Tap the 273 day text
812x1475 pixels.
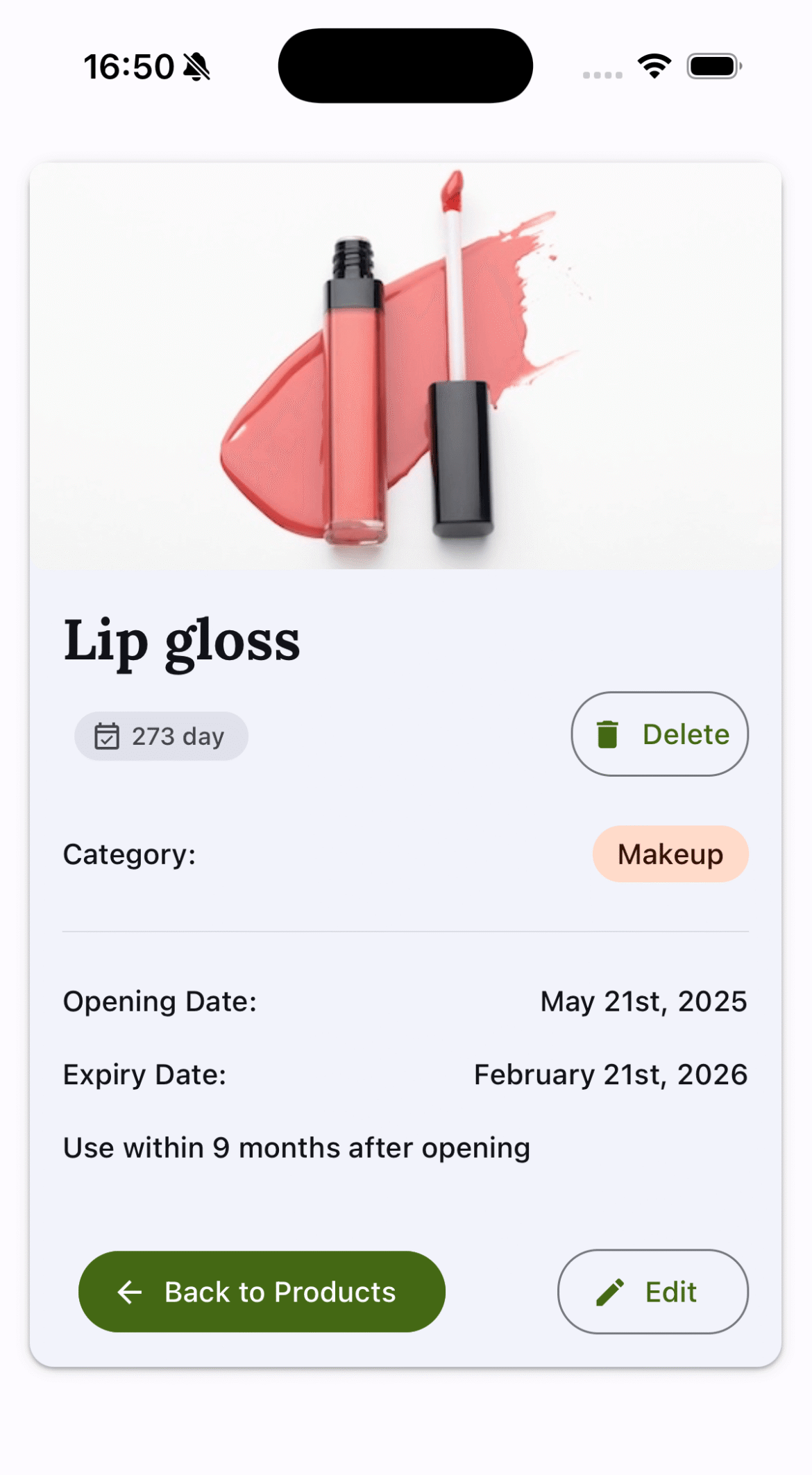178,736
